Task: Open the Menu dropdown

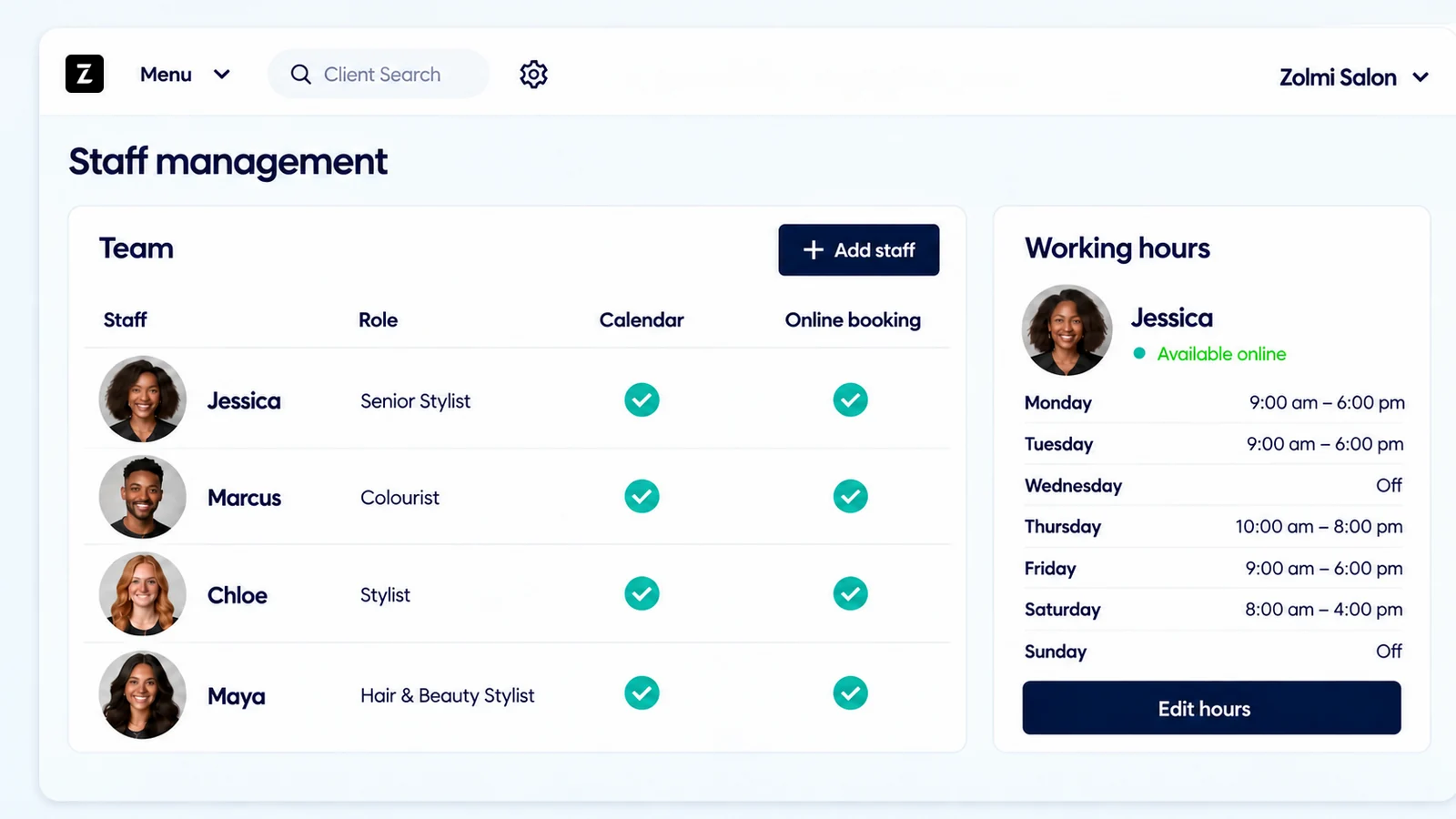Action: [185, 75]
